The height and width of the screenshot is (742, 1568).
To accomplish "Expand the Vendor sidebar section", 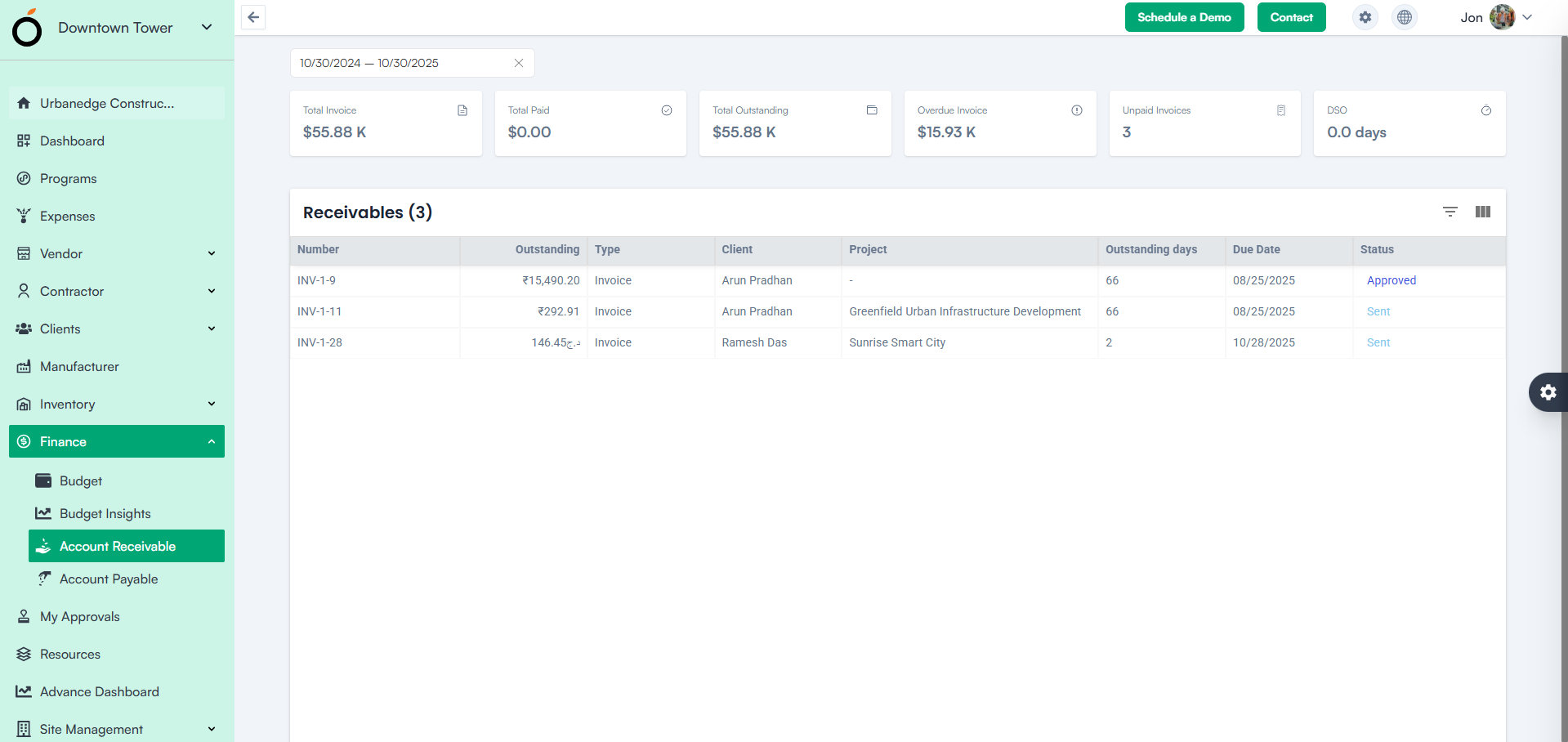I will pyautogui.click(x=212, y=253).
